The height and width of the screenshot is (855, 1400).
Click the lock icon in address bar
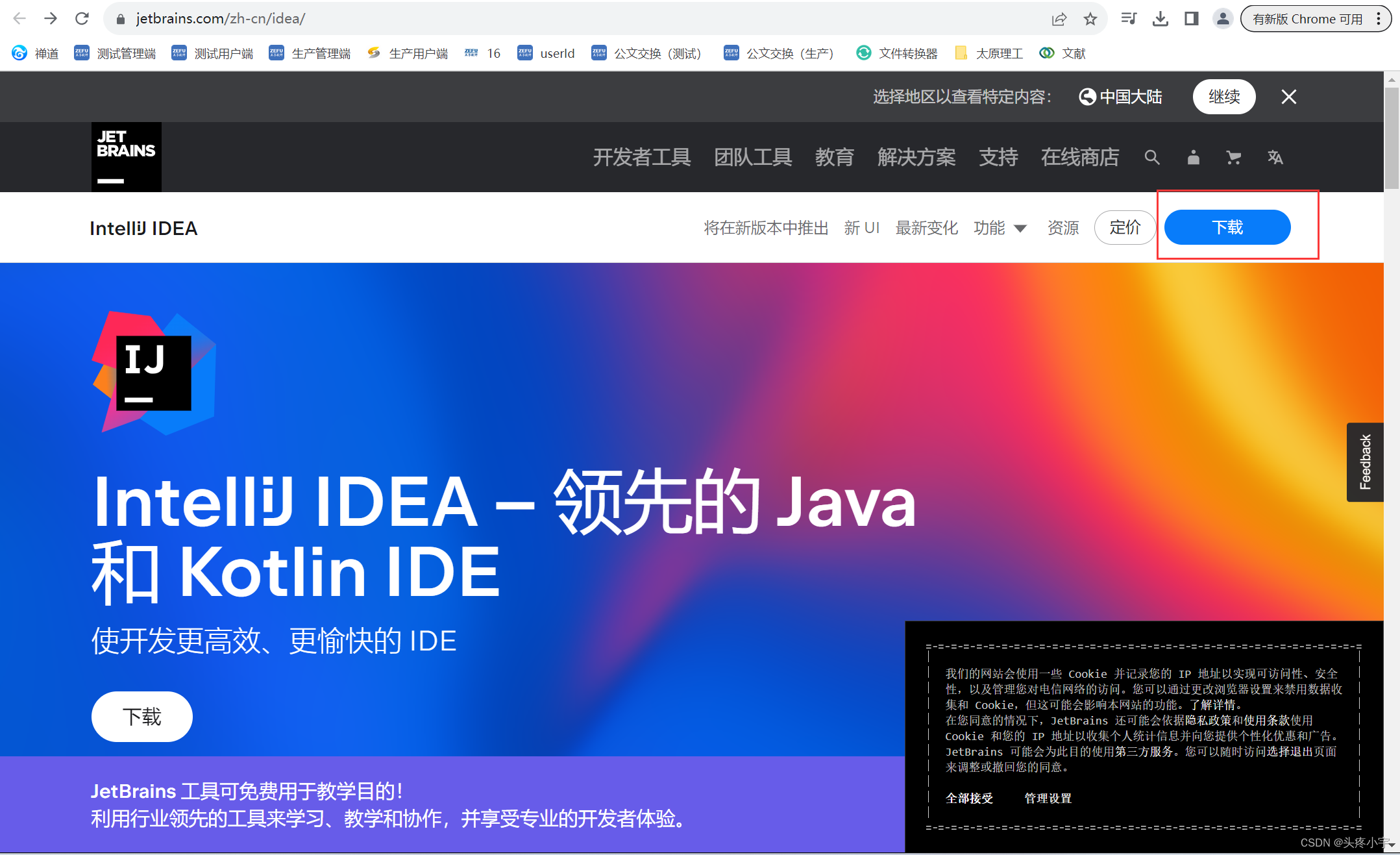tap(120, 19)
